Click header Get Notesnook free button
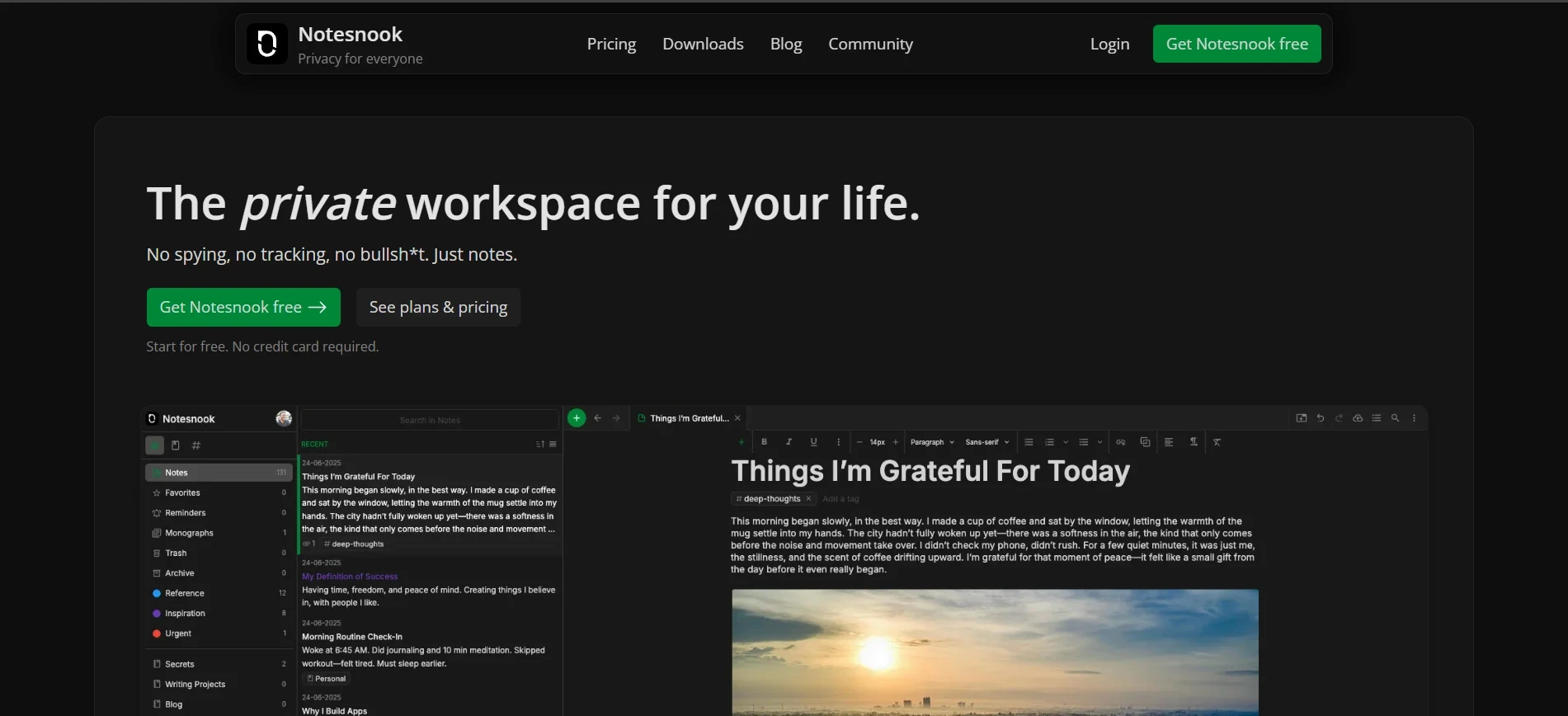This screenshot has width=1568, height=716. coord(1236,44)
